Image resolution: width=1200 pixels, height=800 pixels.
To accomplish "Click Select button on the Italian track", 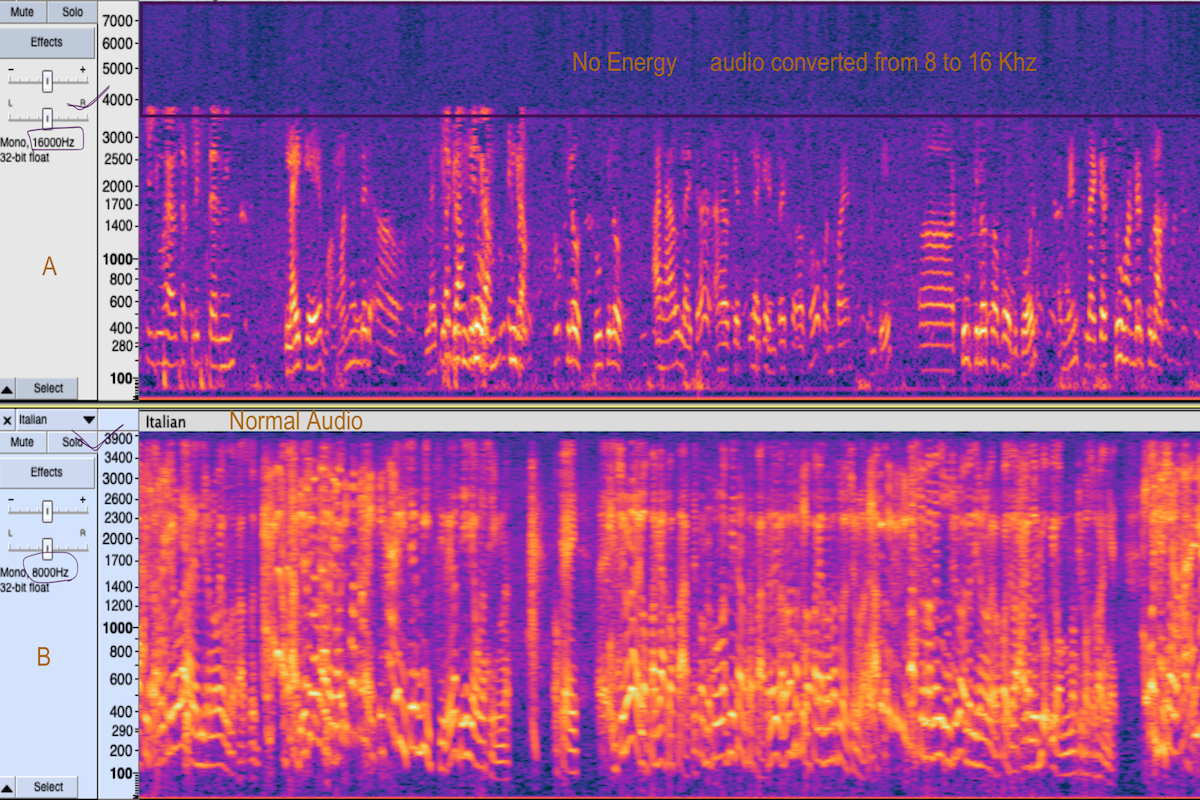I will coord(48,787).
